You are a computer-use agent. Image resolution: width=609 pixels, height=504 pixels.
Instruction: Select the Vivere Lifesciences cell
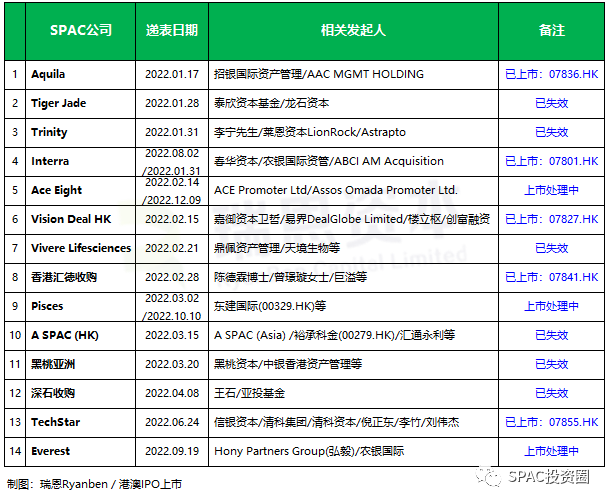click(x=80, y=249)
